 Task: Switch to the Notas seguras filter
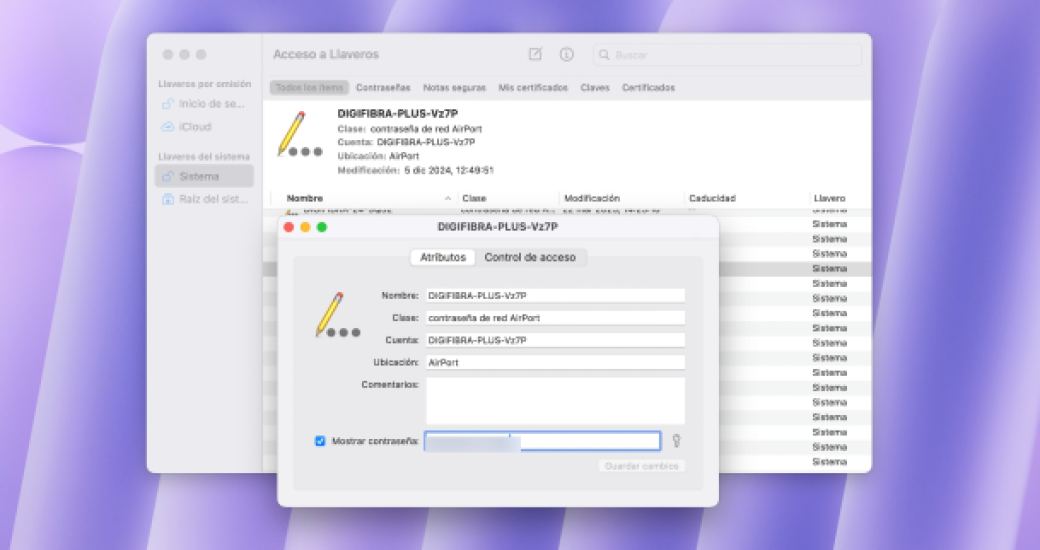tap(454, 88)
